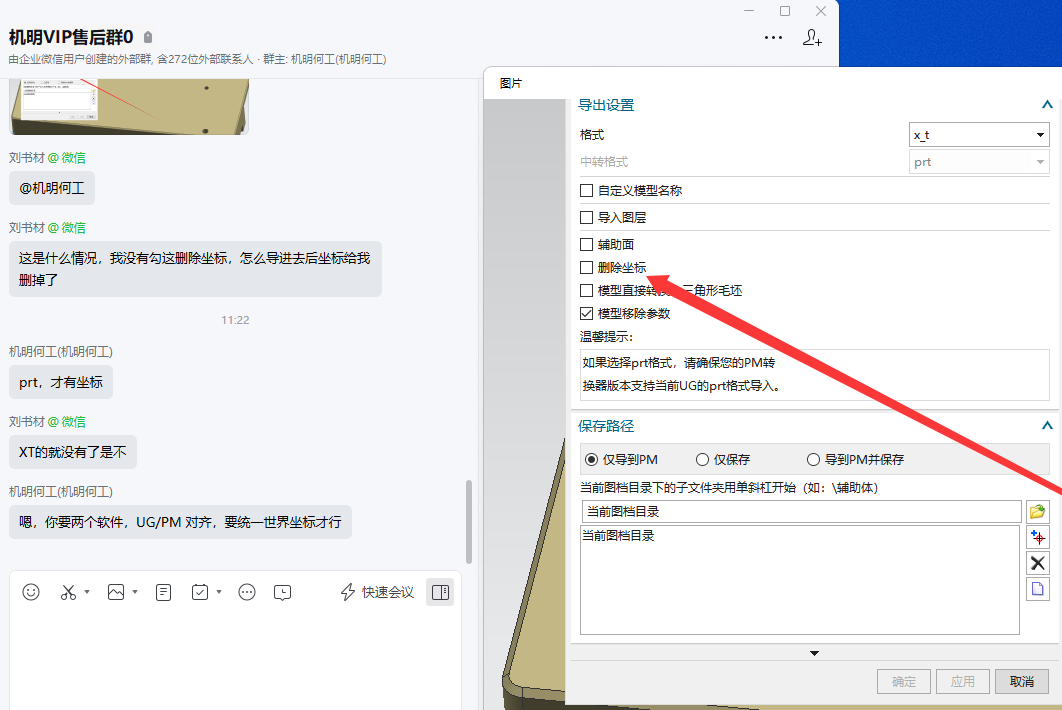Screen dimensions: 1062x710
Task: Click the 图片 viewer title
Action: click(511, 83)
